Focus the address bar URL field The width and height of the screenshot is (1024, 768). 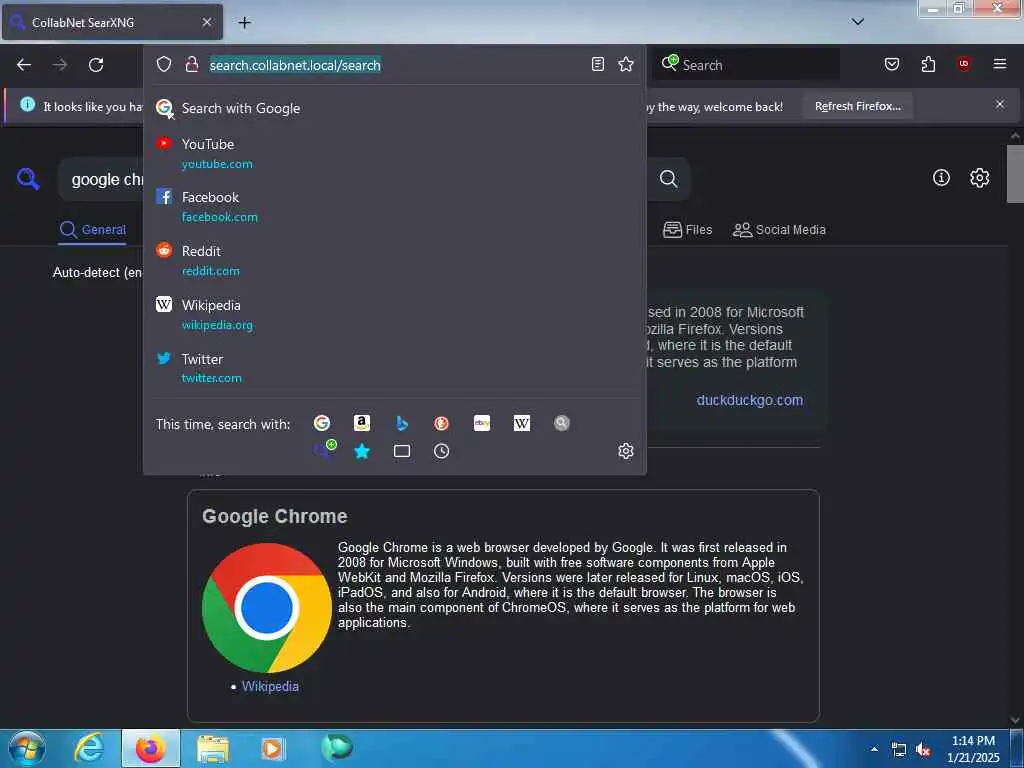coord(396,65)
